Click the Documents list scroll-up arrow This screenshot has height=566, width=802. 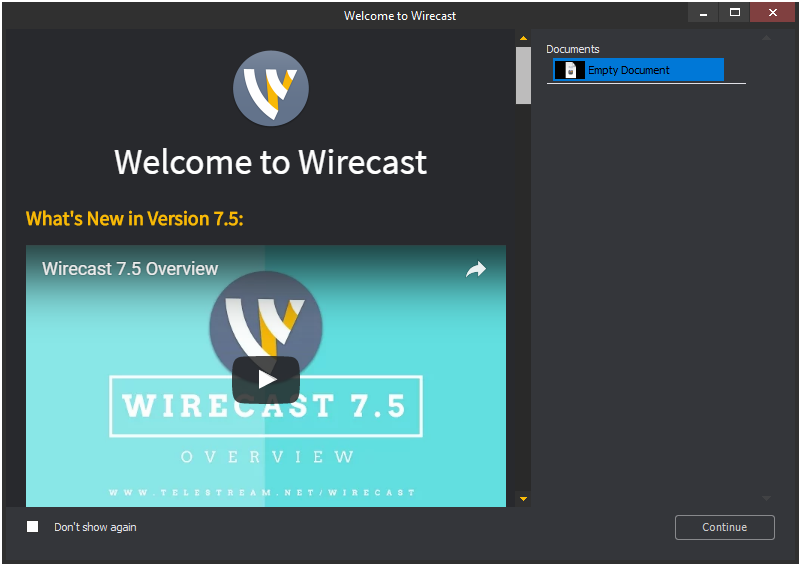(x=767, y=38)
